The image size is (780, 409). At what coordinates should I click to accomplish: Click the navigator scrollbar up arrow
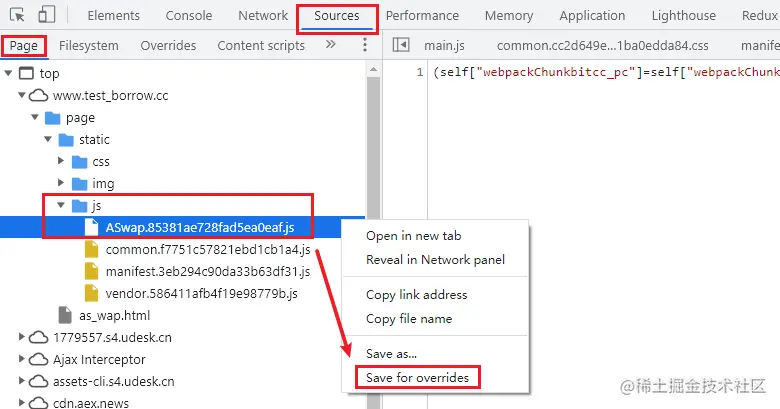pyautogui.click(x=374, y=70)
